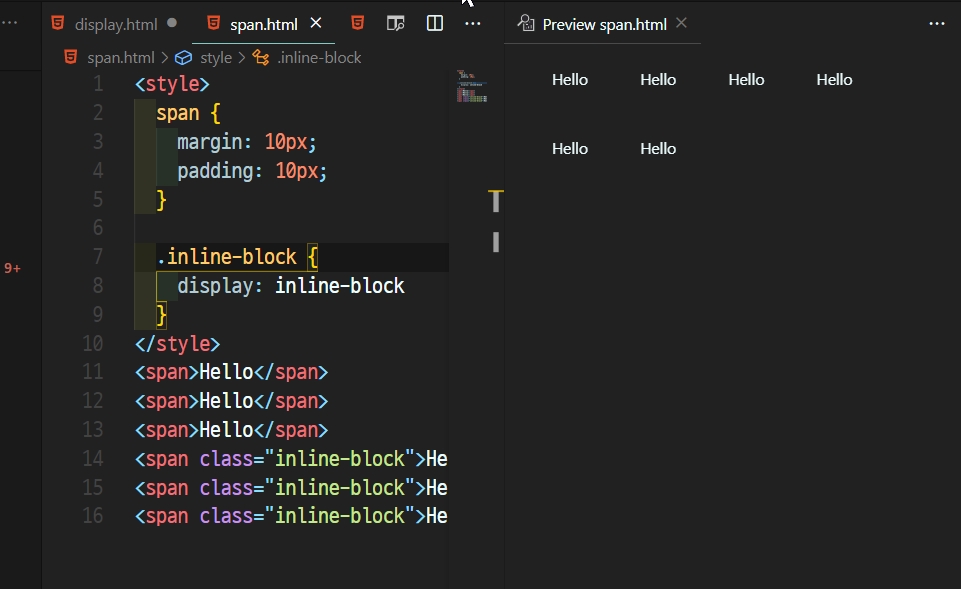The height and width of the screenshot is (589, 961).
Task: Click the HTML5 icon beside the split buttons
Action: point(357,23)
